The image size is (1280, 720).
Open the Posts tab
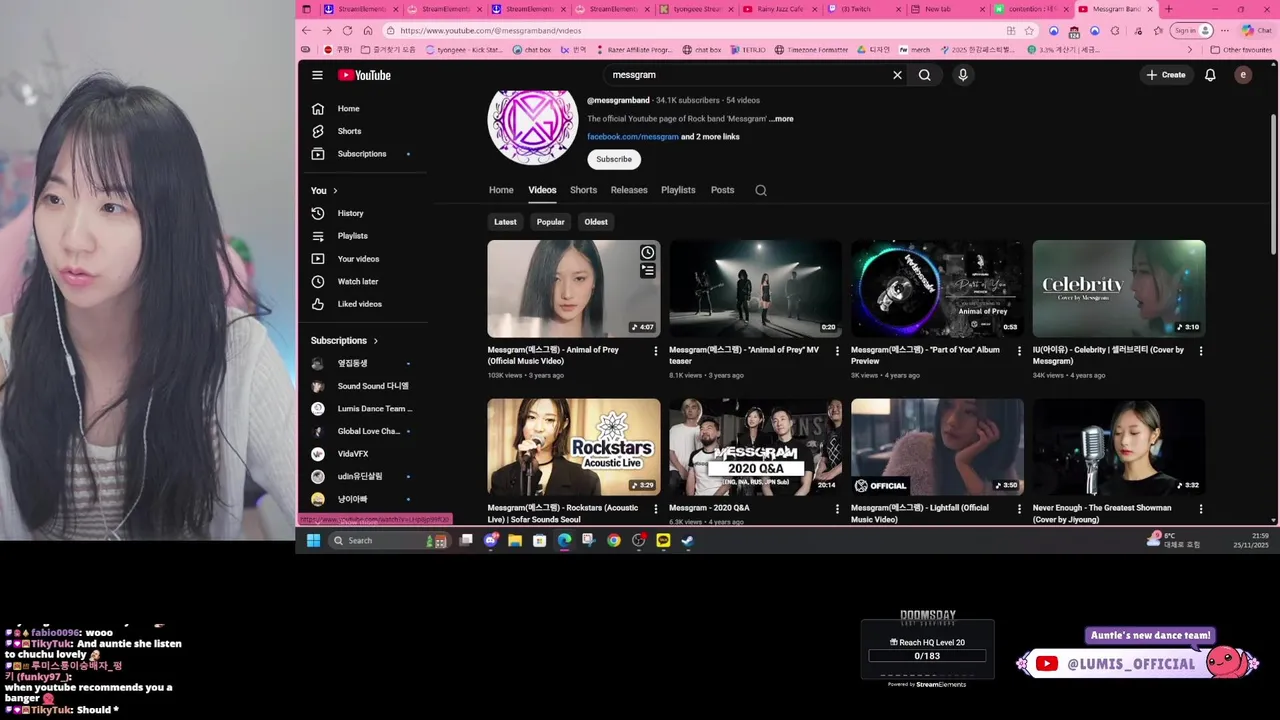pos(722,190)
